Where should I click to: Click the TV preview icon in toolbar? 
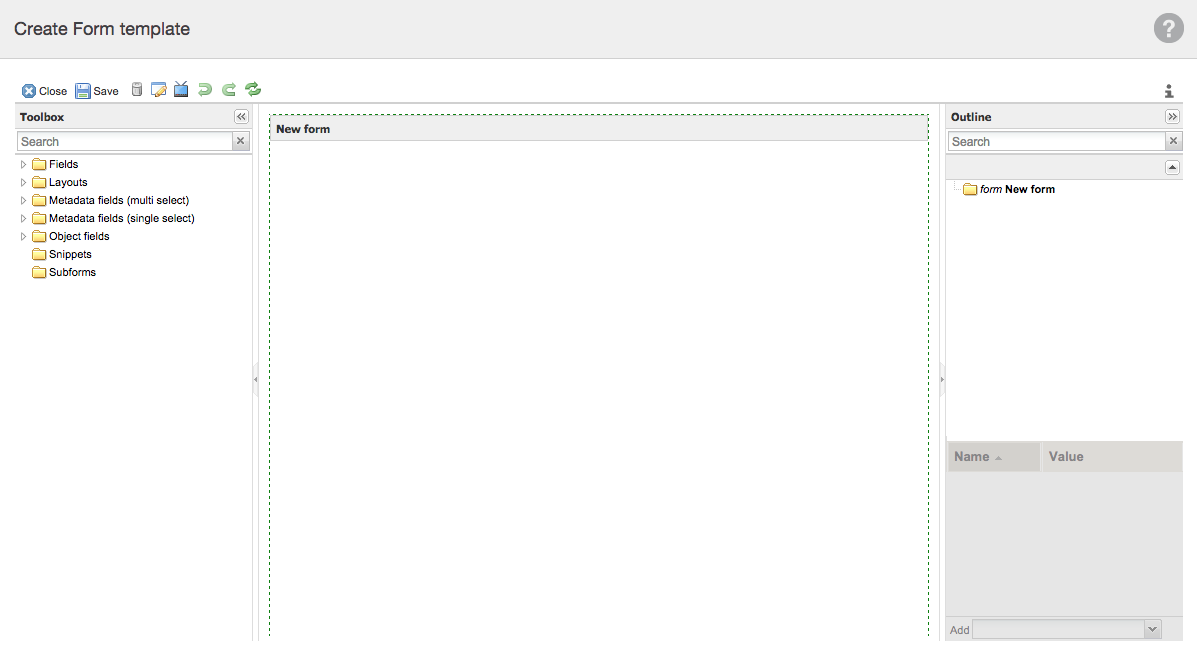click(x=181, y=90)
